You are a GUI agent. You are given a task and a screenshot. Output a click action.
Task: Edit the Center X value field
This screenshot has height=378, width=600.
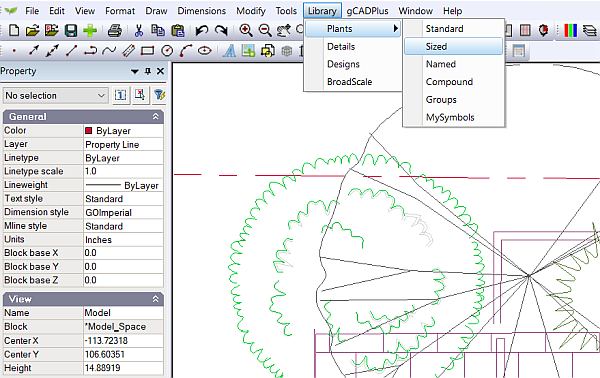tap(123, 341)
